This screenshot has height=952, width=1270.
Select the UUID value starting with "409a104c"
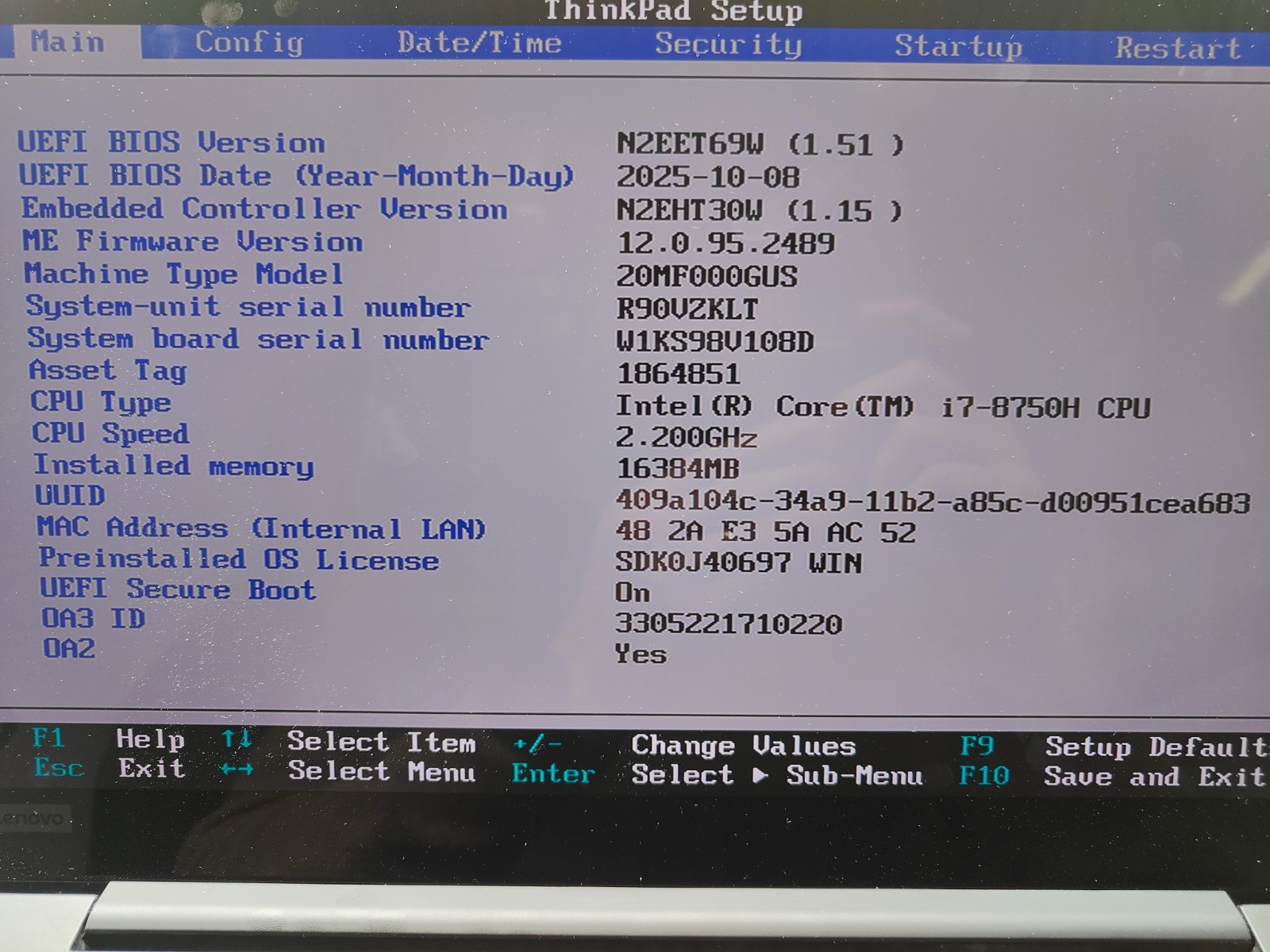coord(933,501)
